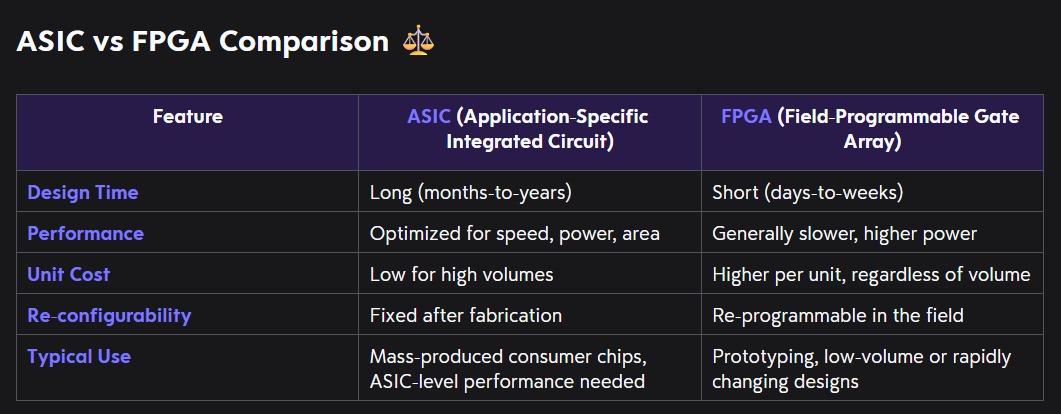Click "Generally slower, higher power" cell
This screenshot has width=1061, height=414.
click(844, 233)
